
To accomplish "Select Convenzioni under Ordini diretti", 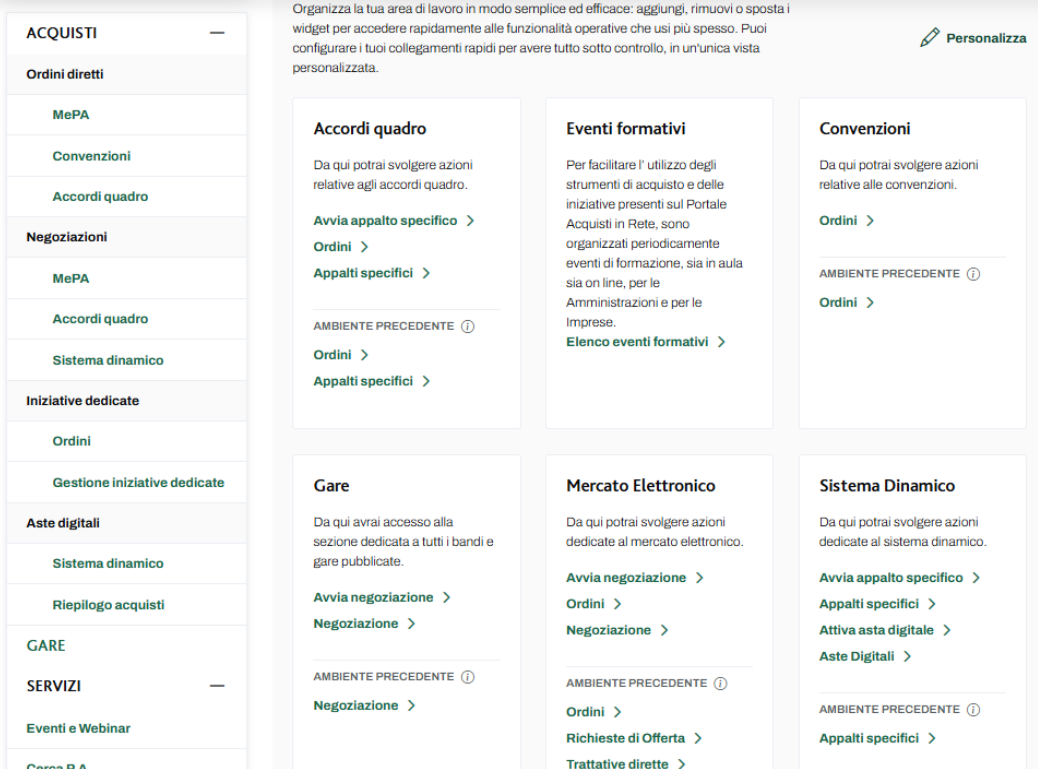I will pyautogui.click(x=91, y=156).
